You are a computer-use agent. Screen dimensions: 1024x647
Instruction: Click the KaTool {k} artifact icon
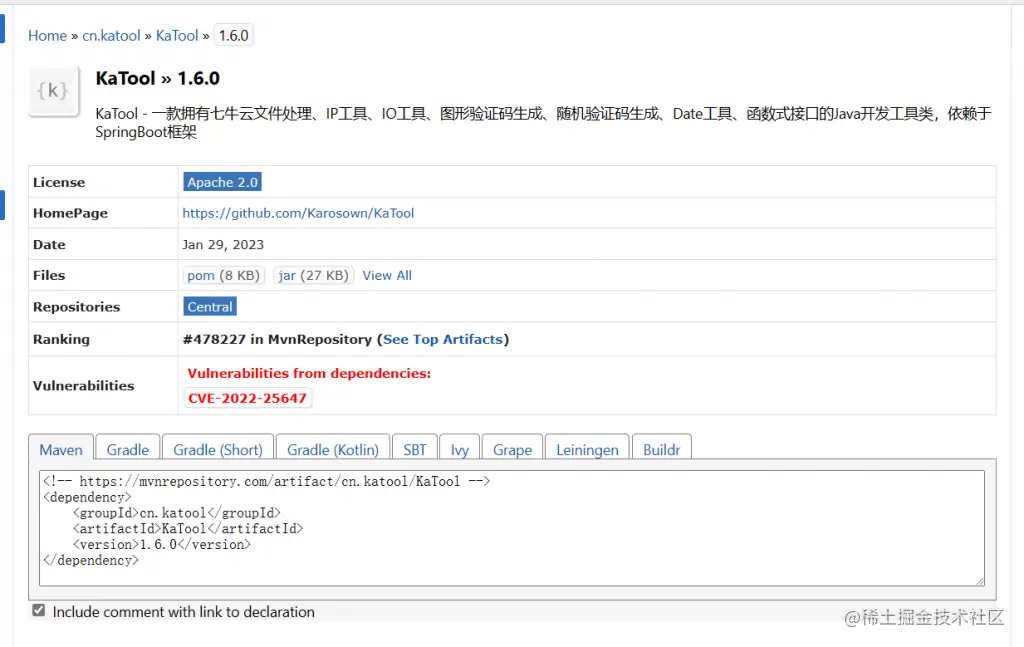(x=54, y=91)
